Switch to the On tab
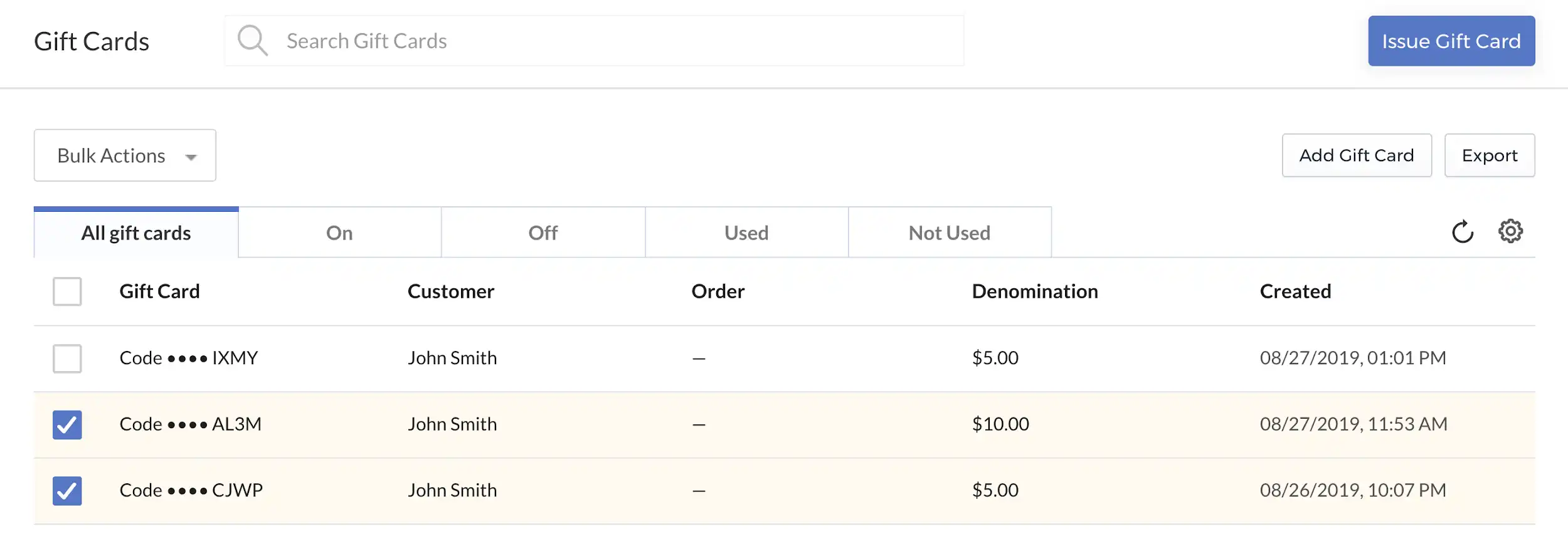Viewport: 1568px width, 546px height. click(339, 233)
